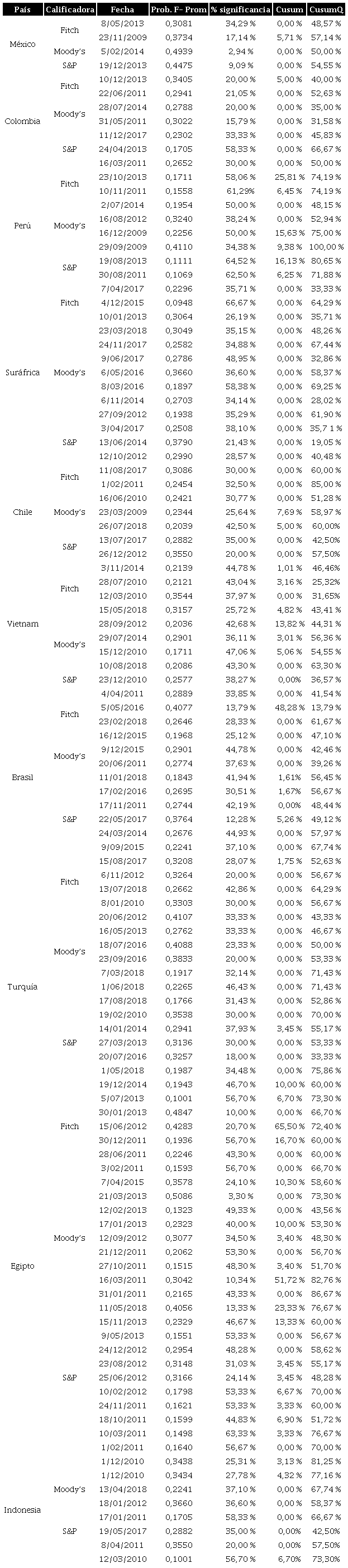Click the País column header
This screenshot has width=348, height=1568.
point(22,9)
